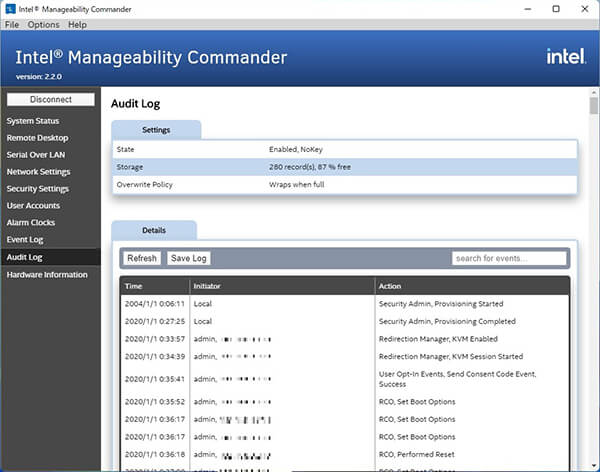The image size is (600, 472).
Task: Click the Audit Log page heading
Action: [x=135, y=104]
